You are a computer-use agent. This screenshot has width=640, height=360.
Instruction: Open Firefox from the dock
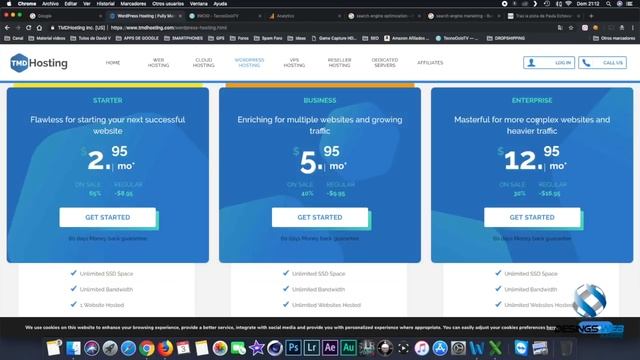(x=165, y=348)
